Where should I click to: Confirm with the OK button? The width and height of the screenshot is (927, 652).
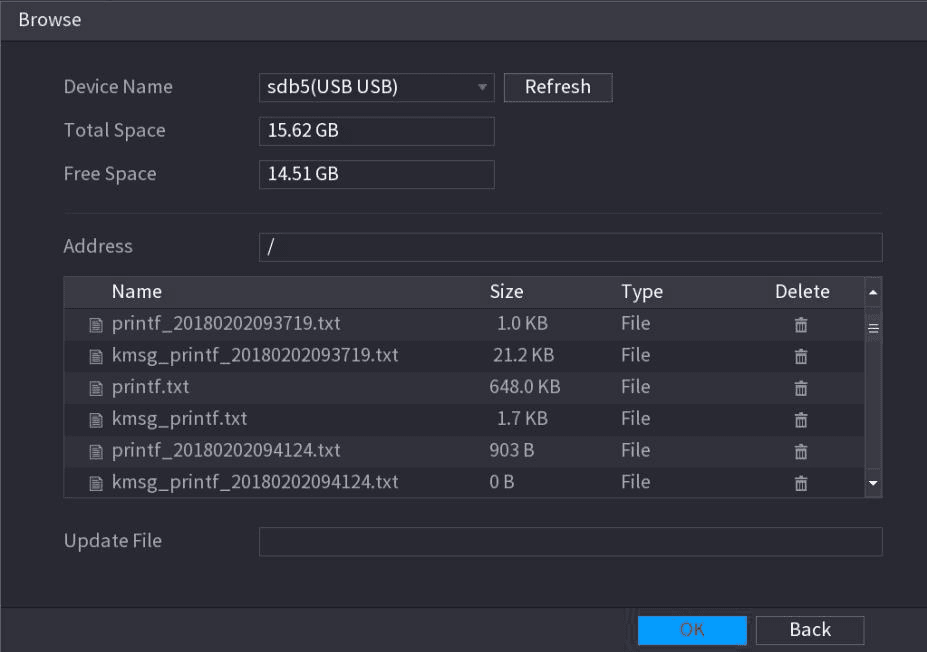click(x=692, y=630)
